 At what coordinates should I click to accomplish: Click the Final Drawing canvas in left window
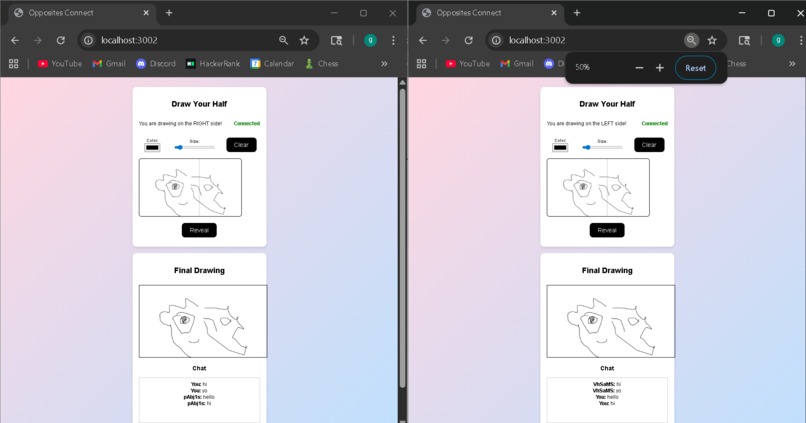click(203, 321)
